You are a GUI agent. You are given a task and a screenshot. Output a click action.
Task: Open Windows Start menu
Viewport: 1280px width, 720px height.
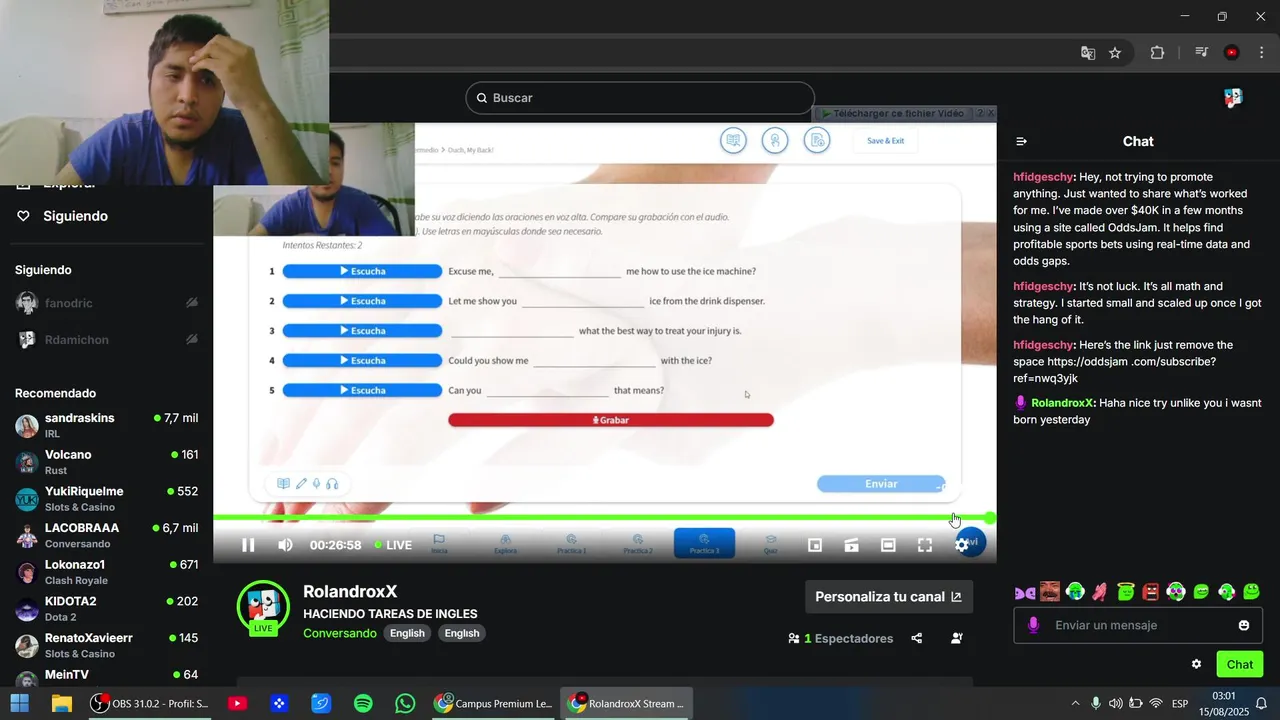click(20, 703)
